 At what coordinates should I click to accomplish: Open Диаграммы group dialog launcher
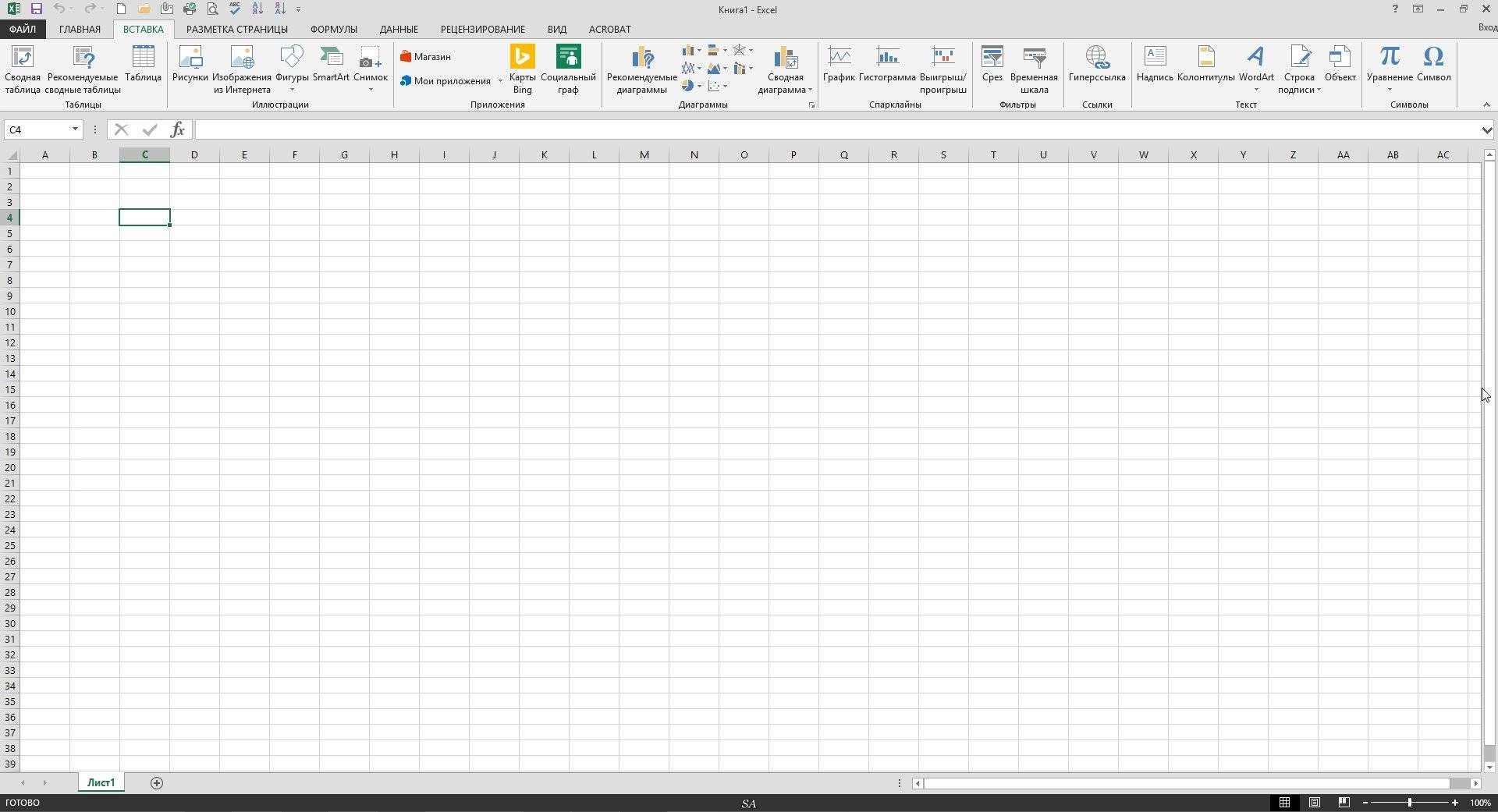811,105
